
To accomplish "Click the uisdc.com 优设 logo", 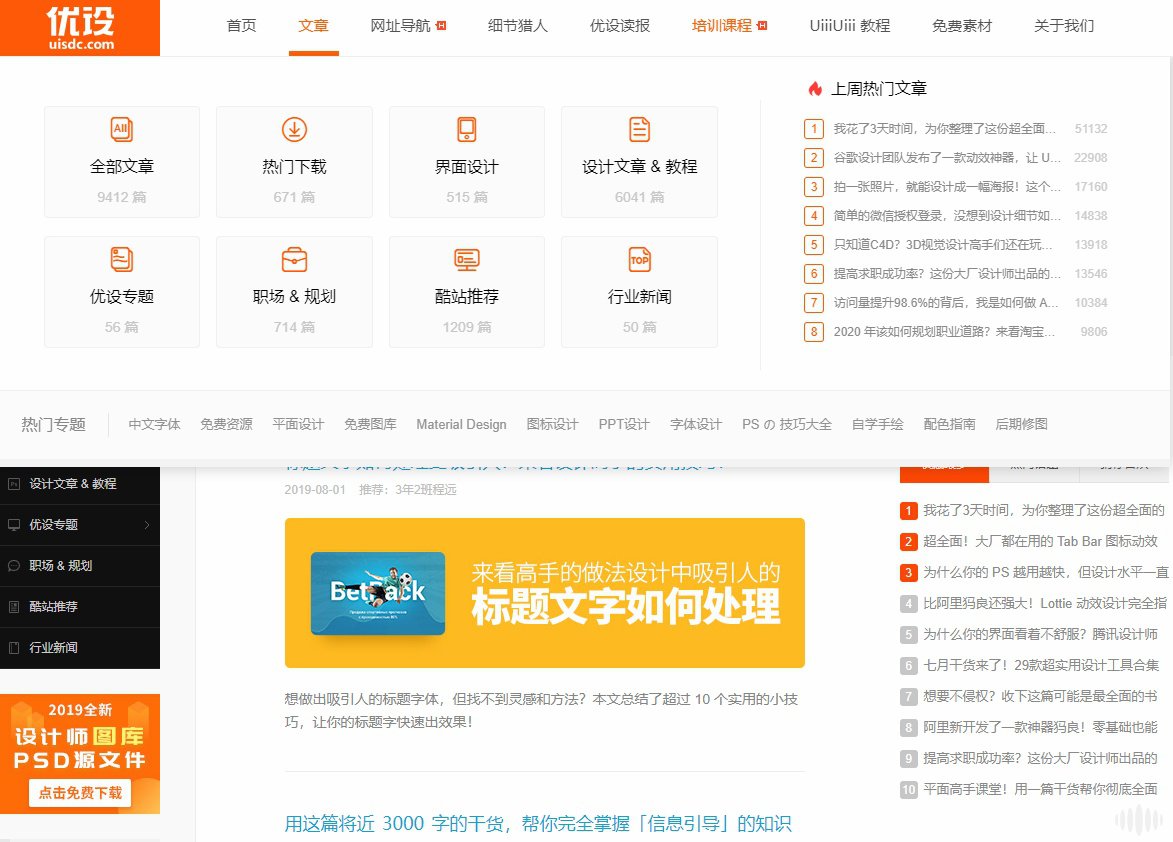I will [x=80, y=28].
